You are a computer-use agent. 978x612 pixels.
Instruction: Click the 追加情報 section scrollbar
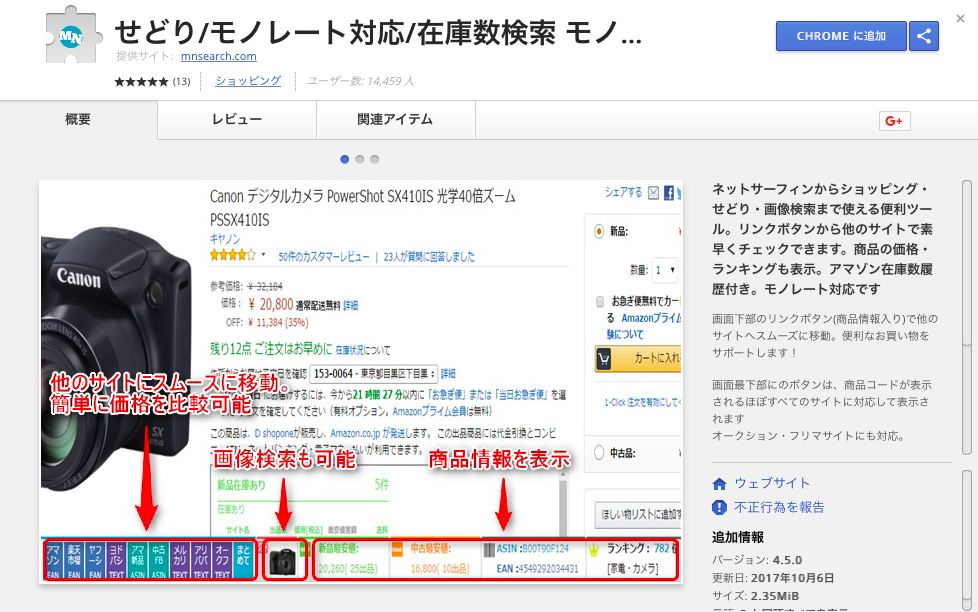[x=966, y=540]
